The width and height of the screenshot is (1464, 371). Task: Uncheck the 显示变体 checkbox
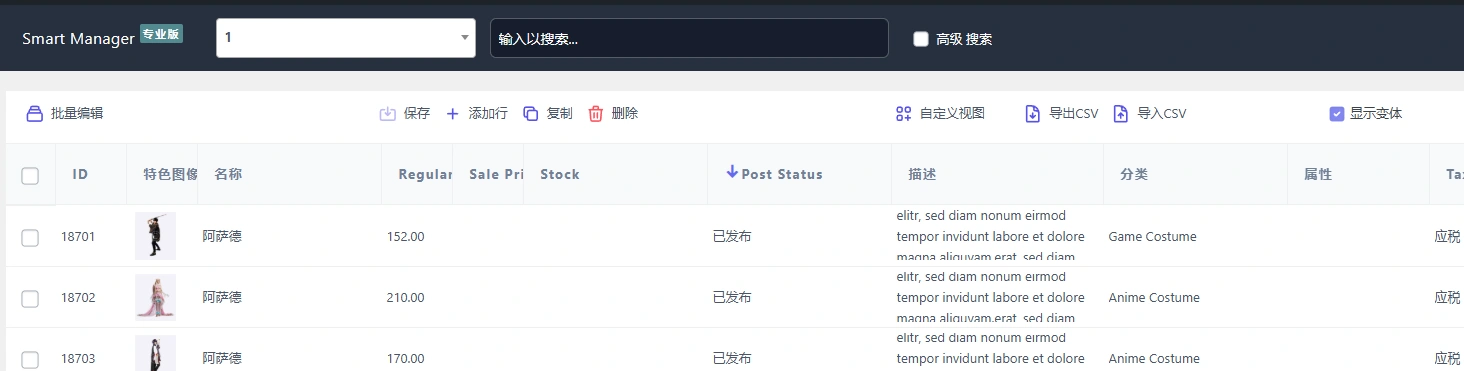pyautogui.click(x=1336, y=114)
